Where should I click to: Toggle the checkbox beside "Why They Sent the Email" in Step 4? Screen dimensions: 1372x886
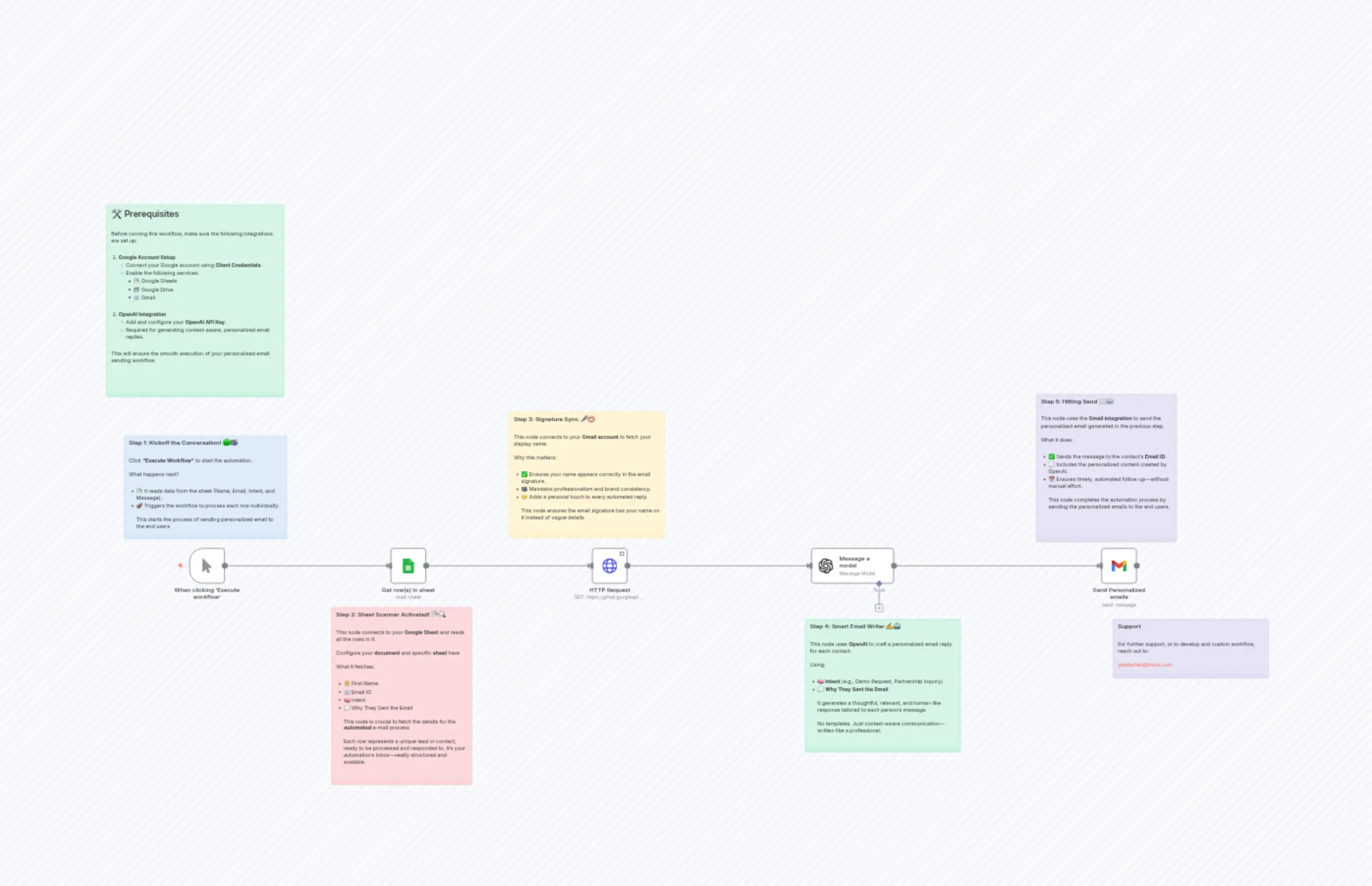coord(820,689)
